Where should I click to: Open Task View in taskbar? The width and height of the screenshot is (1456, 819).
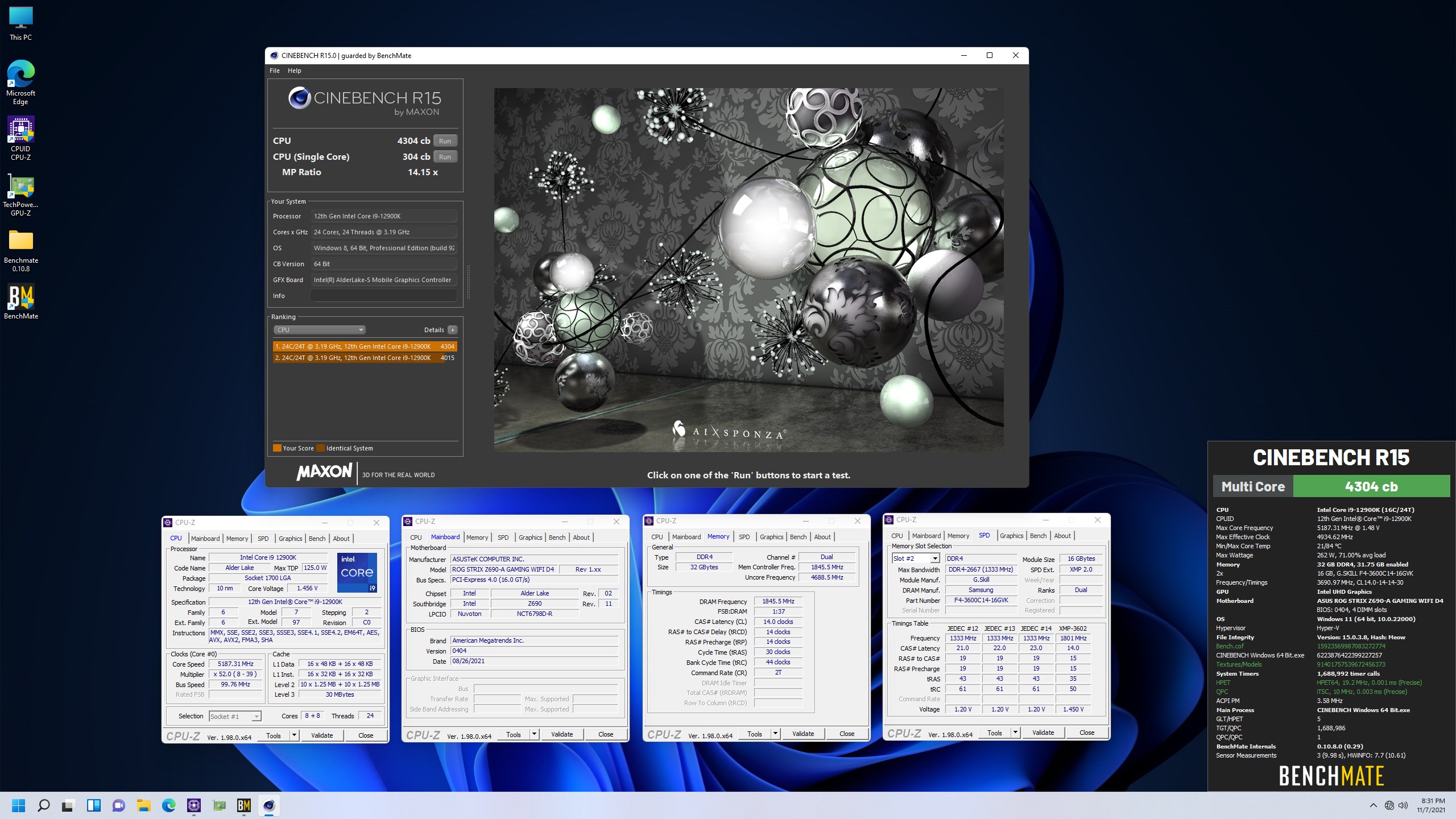[x=68, y=805]
